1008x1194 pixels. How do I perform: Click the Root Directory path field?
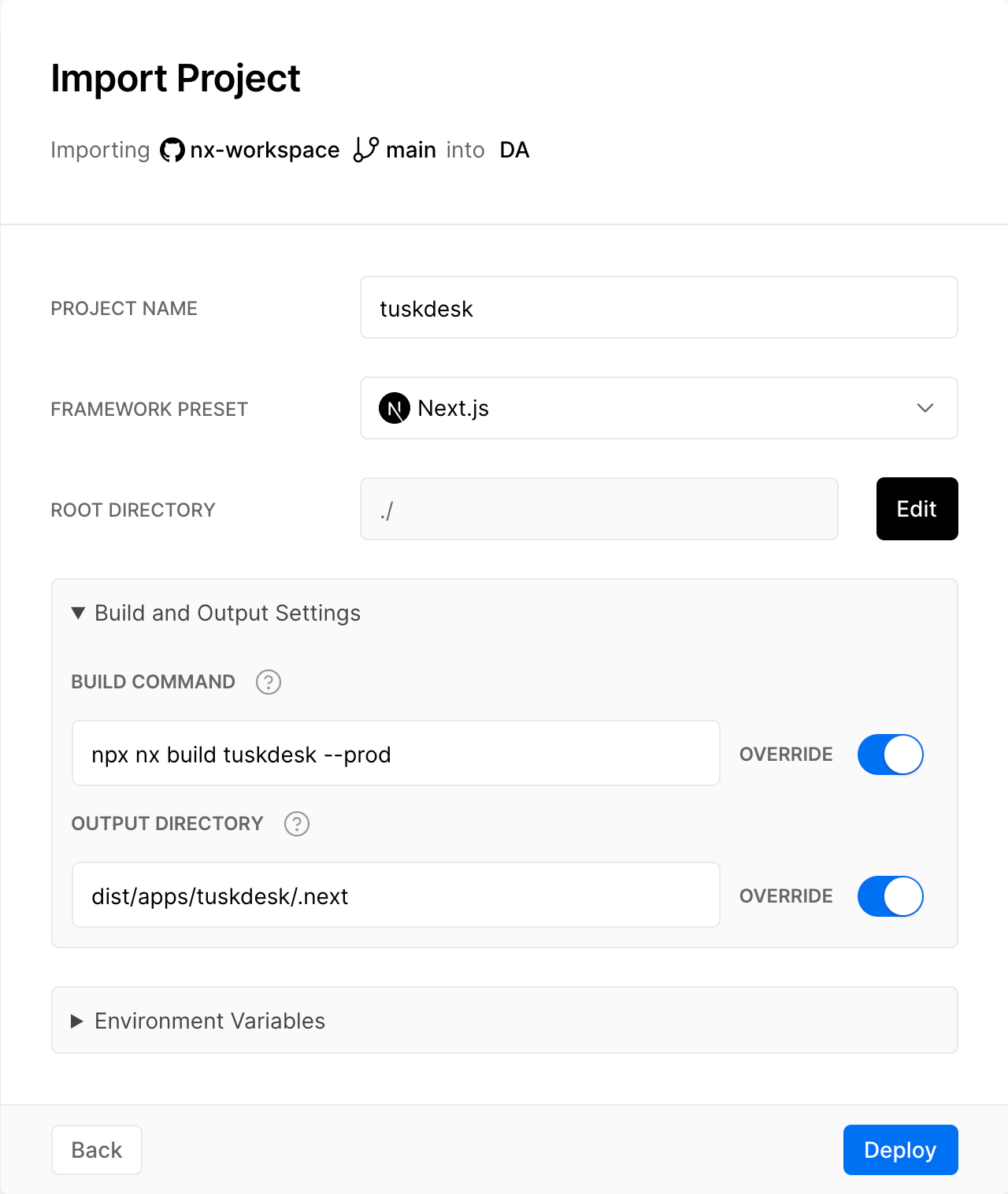[x=598, y=509]
